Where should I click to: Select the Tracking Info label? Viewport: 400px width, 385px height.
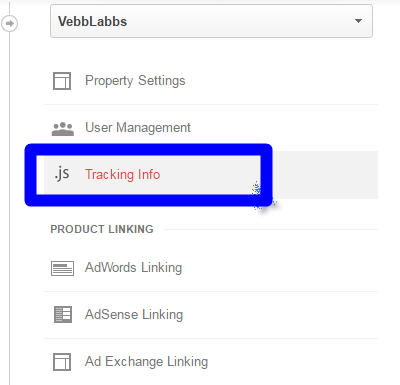[x=122, y=175]
